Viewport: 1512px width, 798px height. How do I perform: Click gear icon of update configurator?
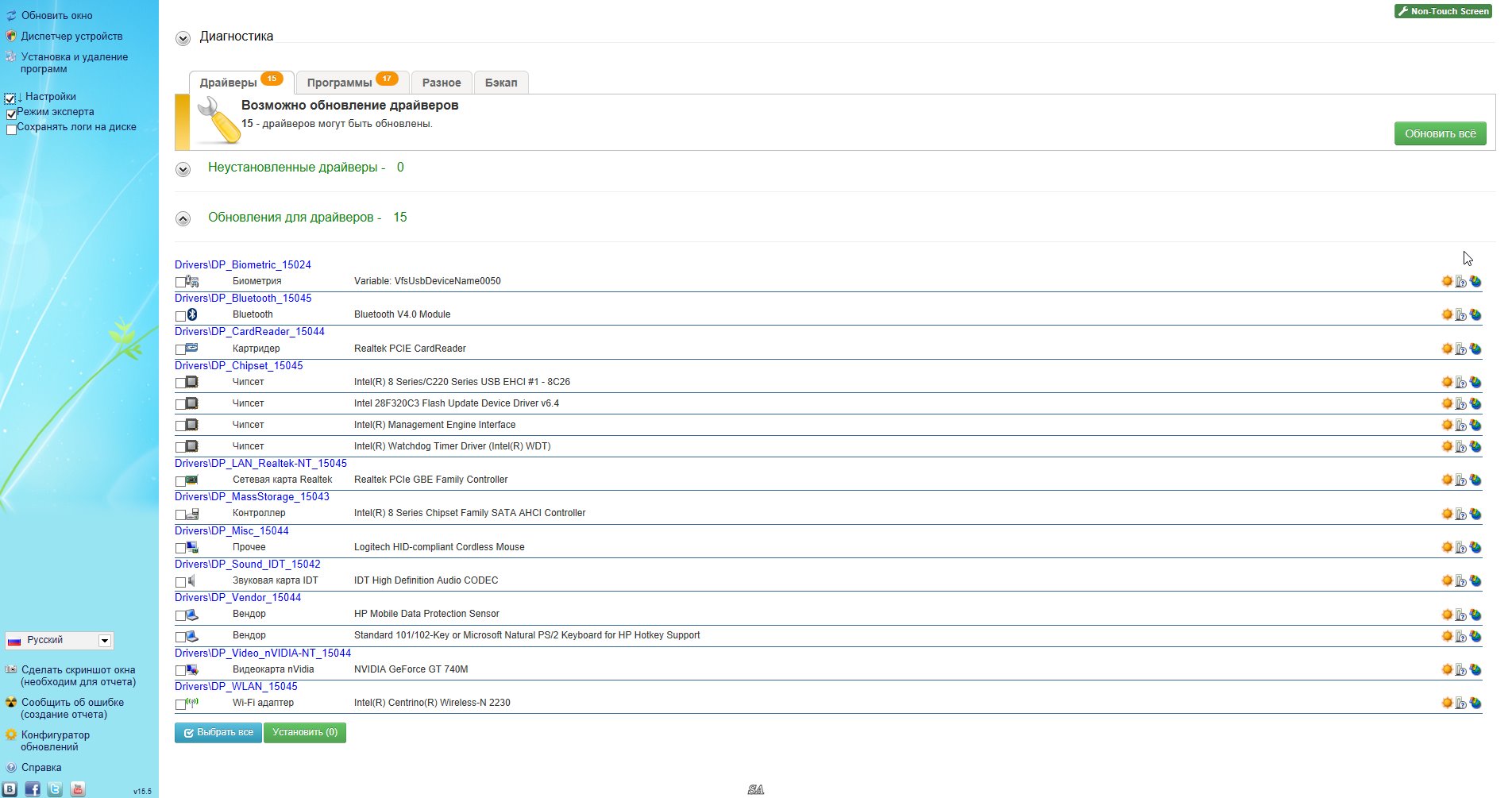tap(11, 735)
